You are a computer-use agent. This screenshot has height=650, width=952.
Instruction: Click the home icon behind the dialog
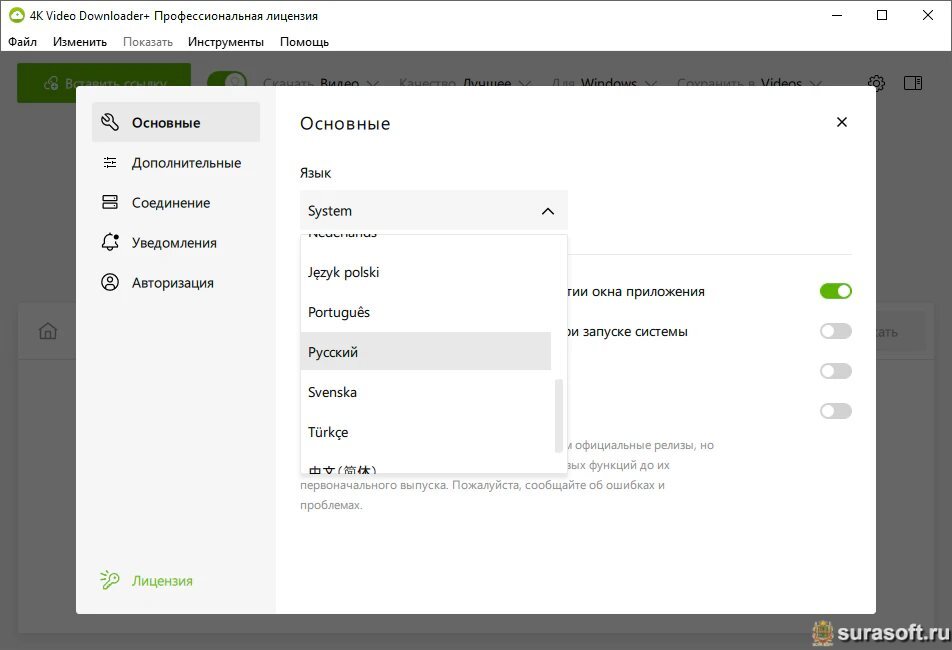point(48,332)
